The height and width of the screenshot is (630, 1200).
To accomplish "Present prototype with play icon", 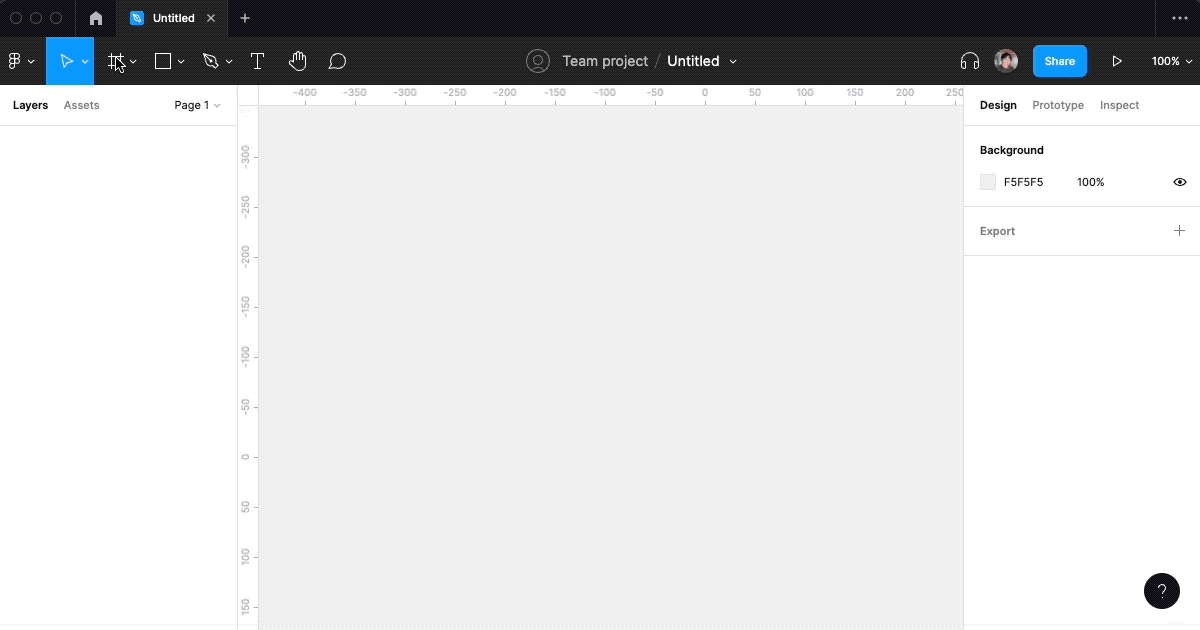I will [1117, 61].
